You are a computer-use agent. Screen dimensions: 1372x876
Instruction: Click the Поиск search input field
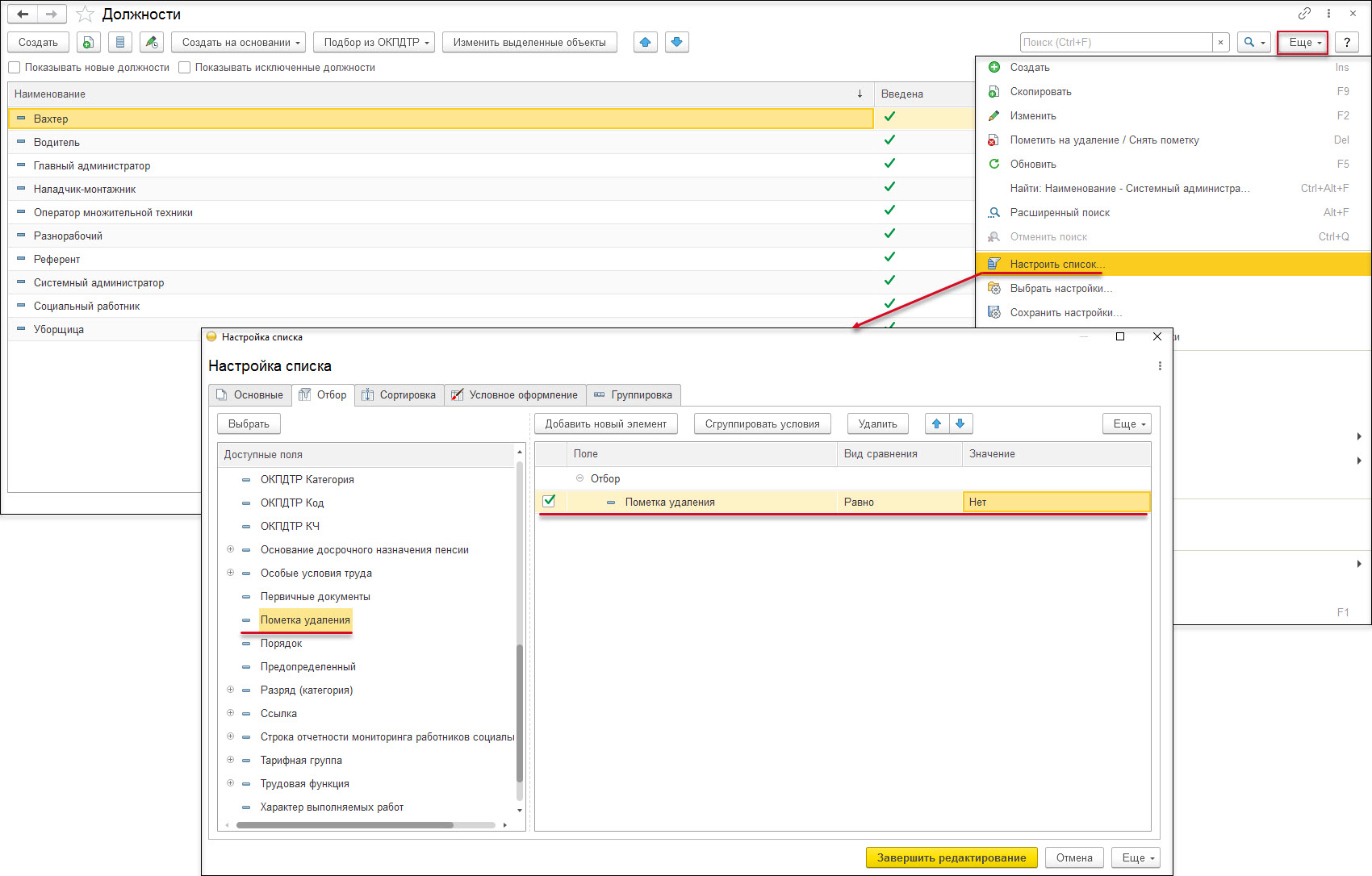1116,42
